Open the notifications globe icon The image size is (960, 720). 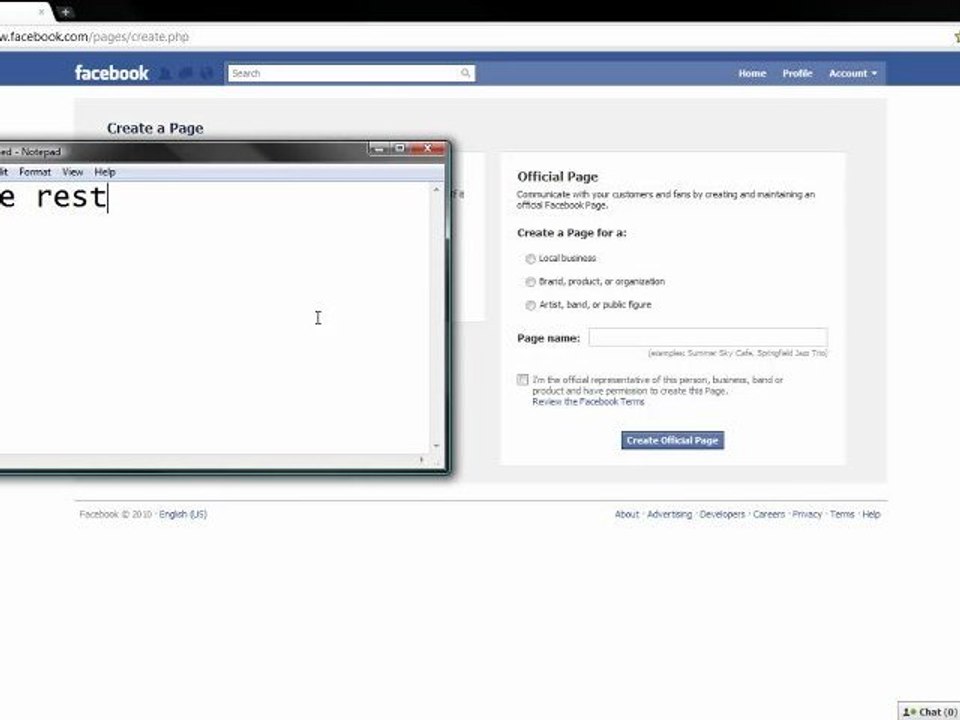tap(206, 73)
